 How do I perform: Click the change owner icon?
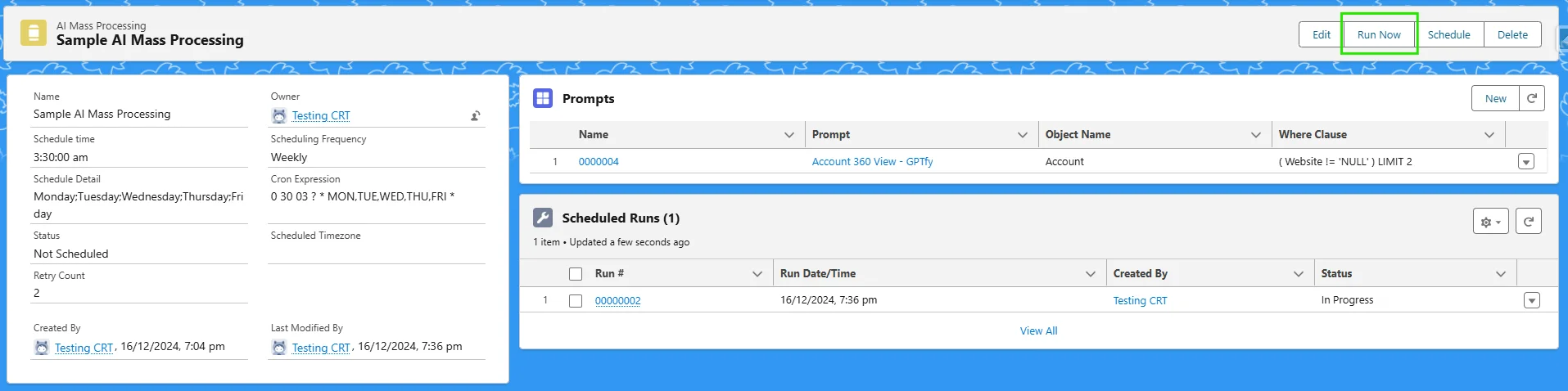(x=475, y=116)
